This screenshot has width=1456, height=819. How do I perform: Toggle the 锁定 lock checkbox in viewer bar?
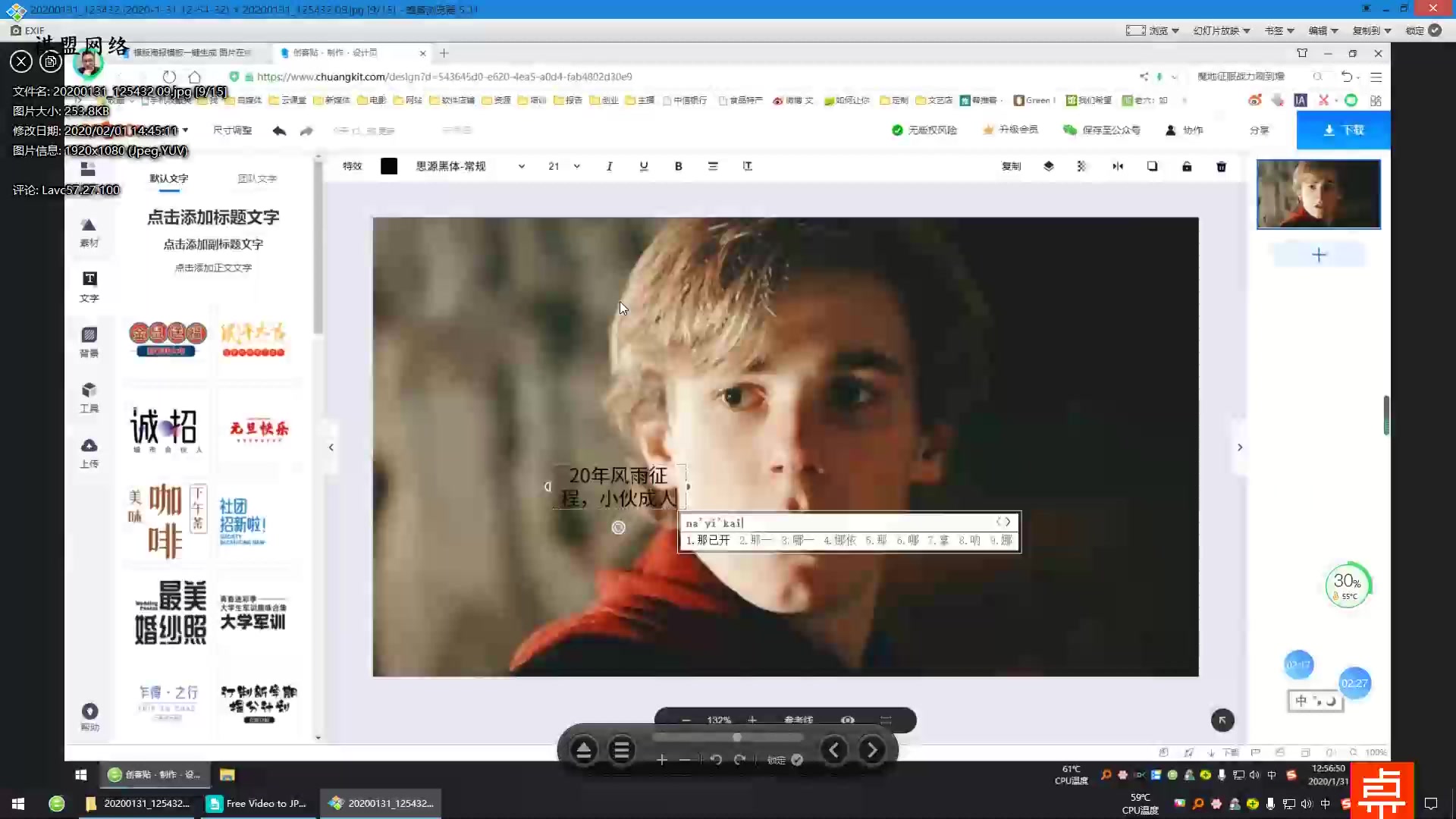tap(797, 760)
